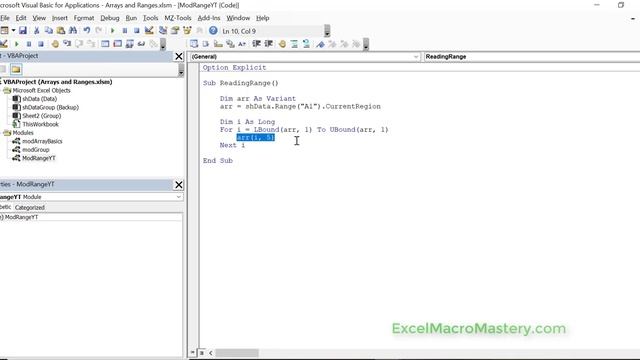Open the Edit menu
This screenshot has height=360, width=640.
click(21, 18)
